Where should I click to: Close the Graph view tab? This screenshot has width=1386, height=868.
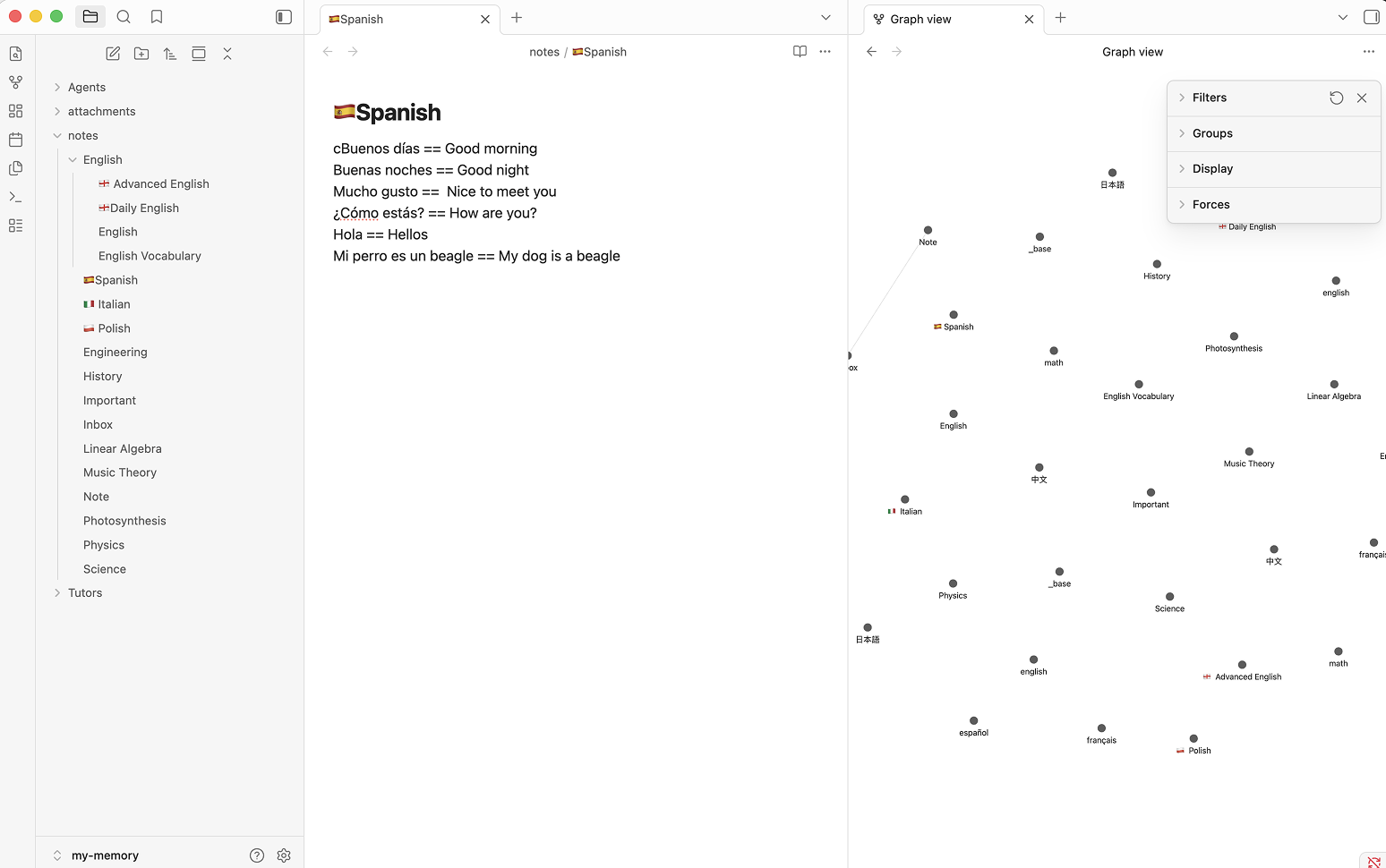click(x=1029, y=19)
